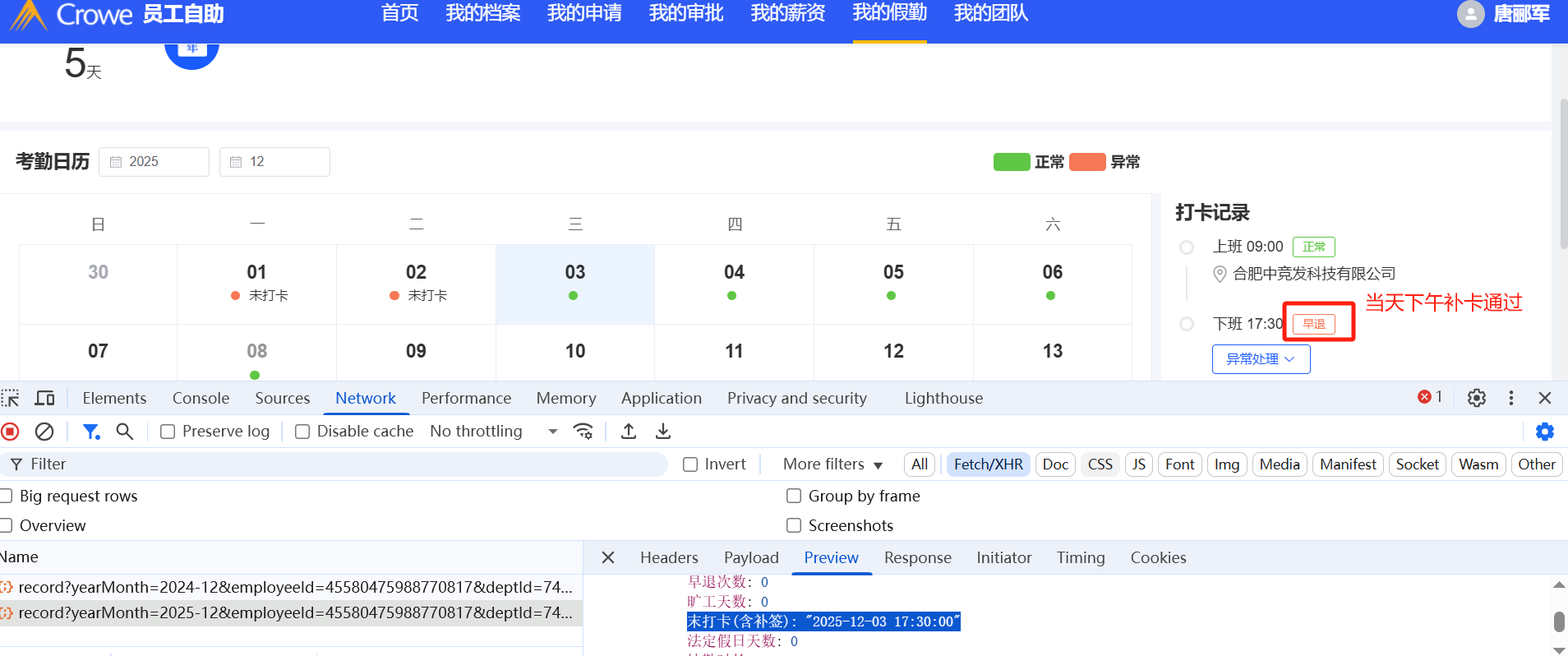Filter requests by All types
This screenshot has width=1568, height=656.
[920, 464]
